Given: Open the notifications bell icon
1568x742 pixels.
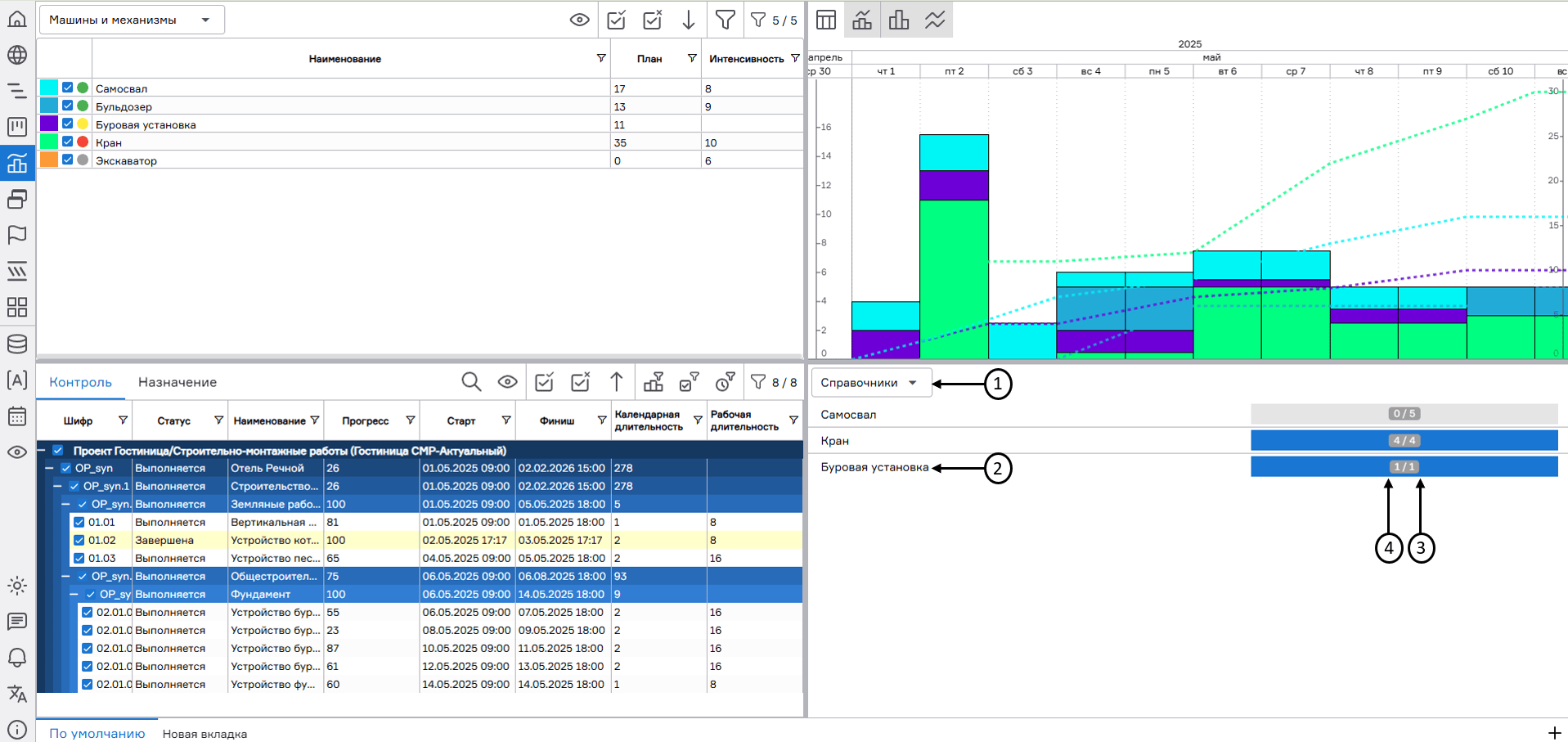Looking at the screenshot, I should click(x=17, y=658).
